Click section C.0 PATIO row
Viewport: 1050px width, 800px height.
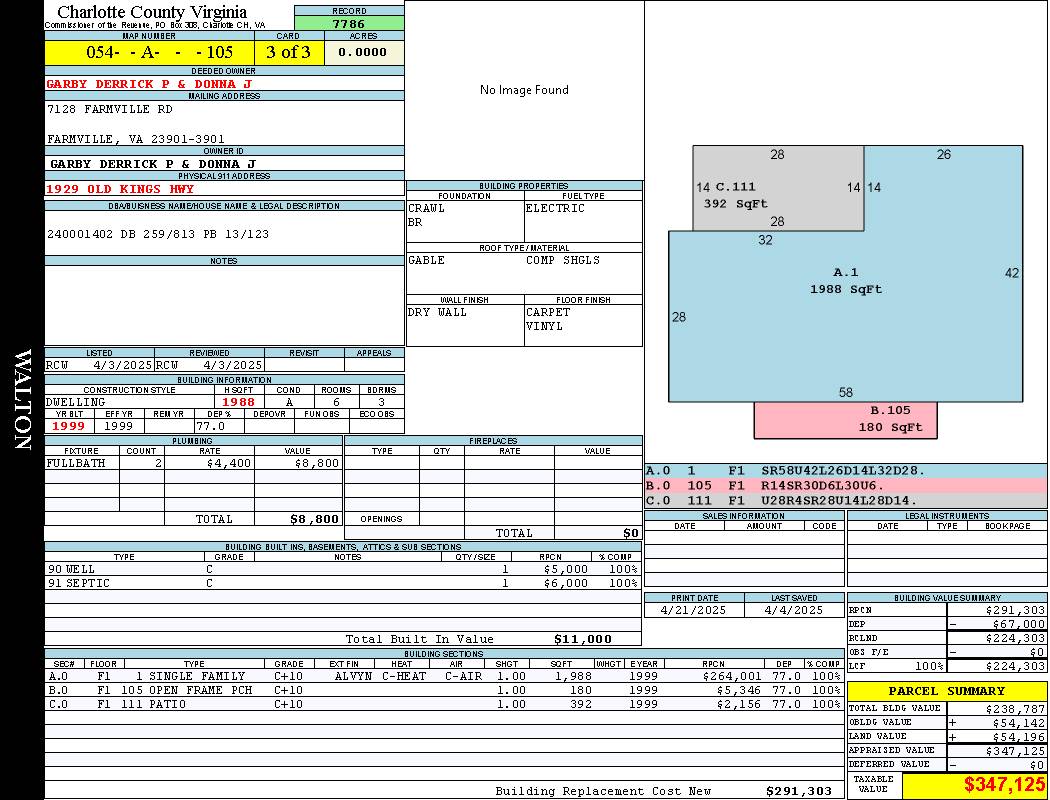point(444,705)
